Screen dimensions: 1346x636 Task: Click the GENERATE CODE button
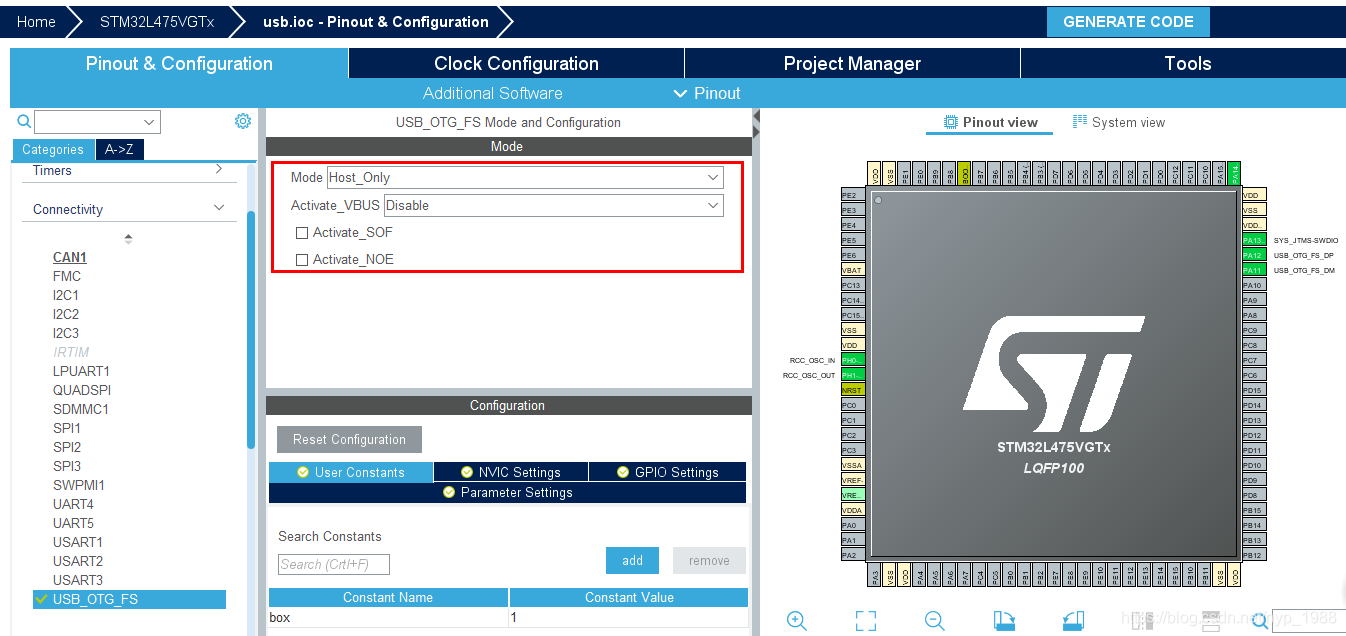1128,22
